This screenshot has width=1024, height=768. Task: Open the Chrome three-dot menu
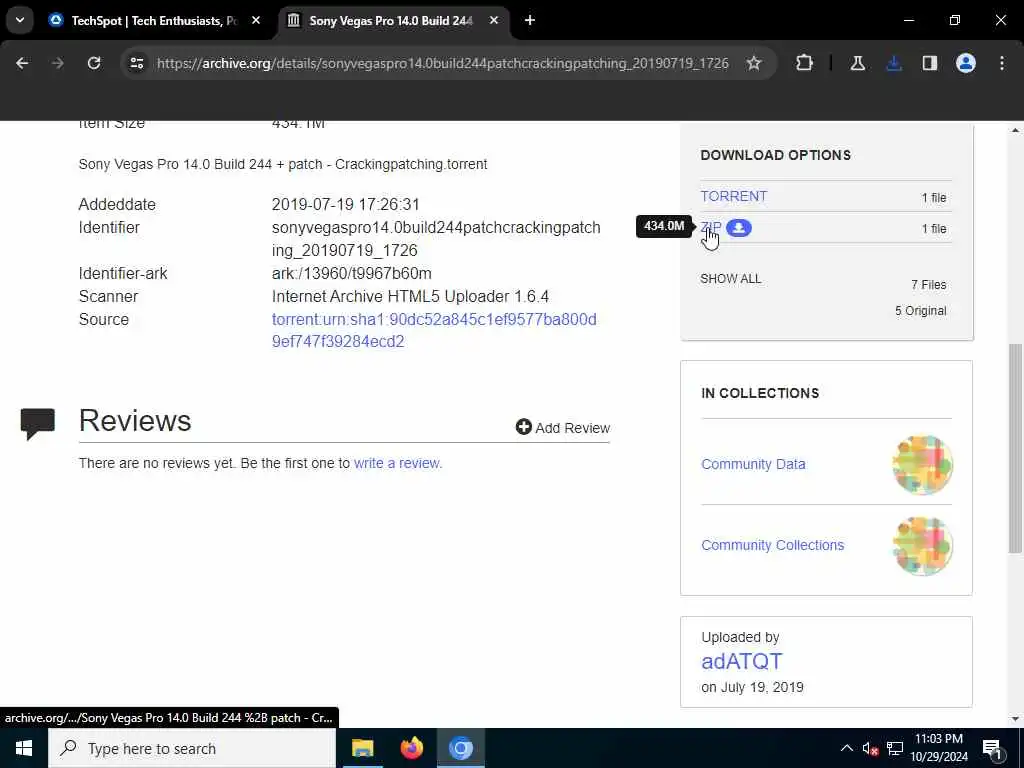pos(1001,63)
